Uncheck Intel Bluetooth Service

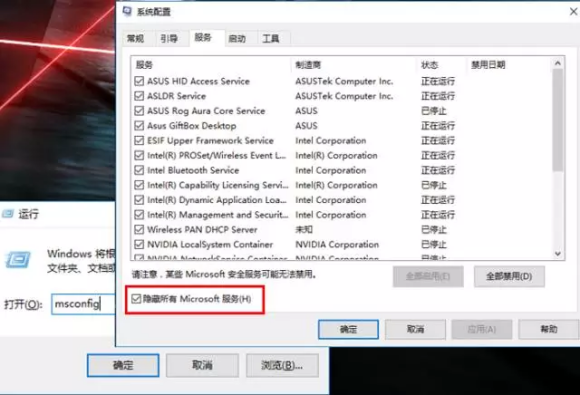139,170
